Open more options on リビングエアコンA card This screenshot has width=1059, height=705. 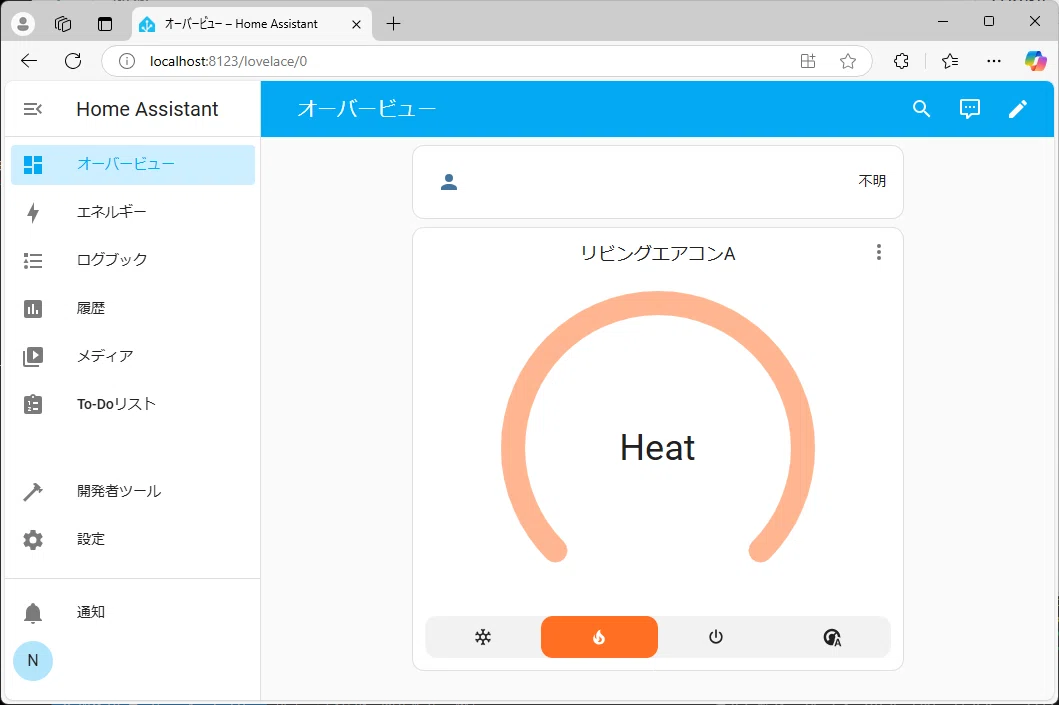(879, 252)
